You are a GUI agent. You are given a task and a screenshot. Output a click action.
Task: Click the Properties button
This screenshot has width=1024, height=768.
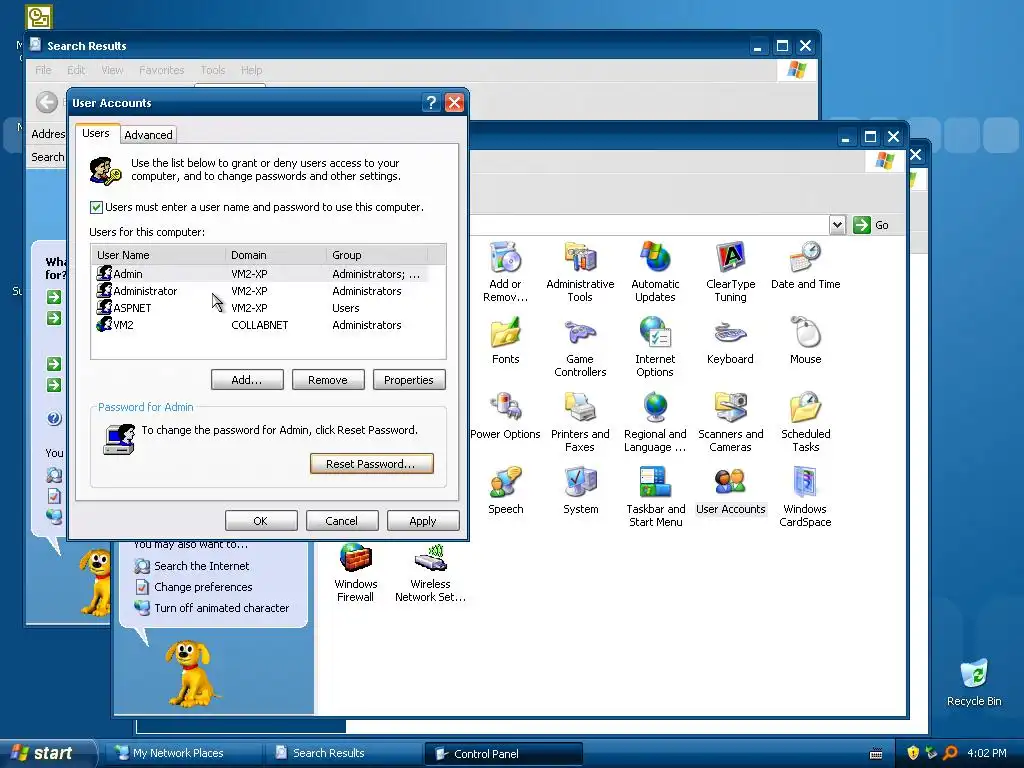click(409, 379)
